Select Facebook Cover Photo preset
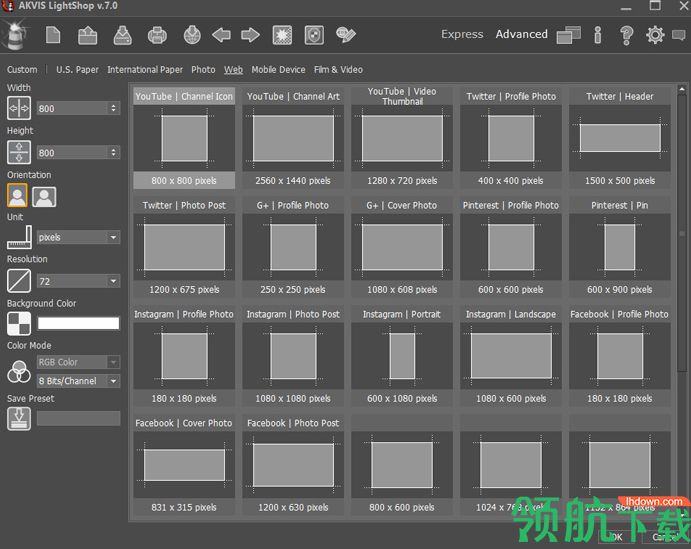 coord(184,465)
